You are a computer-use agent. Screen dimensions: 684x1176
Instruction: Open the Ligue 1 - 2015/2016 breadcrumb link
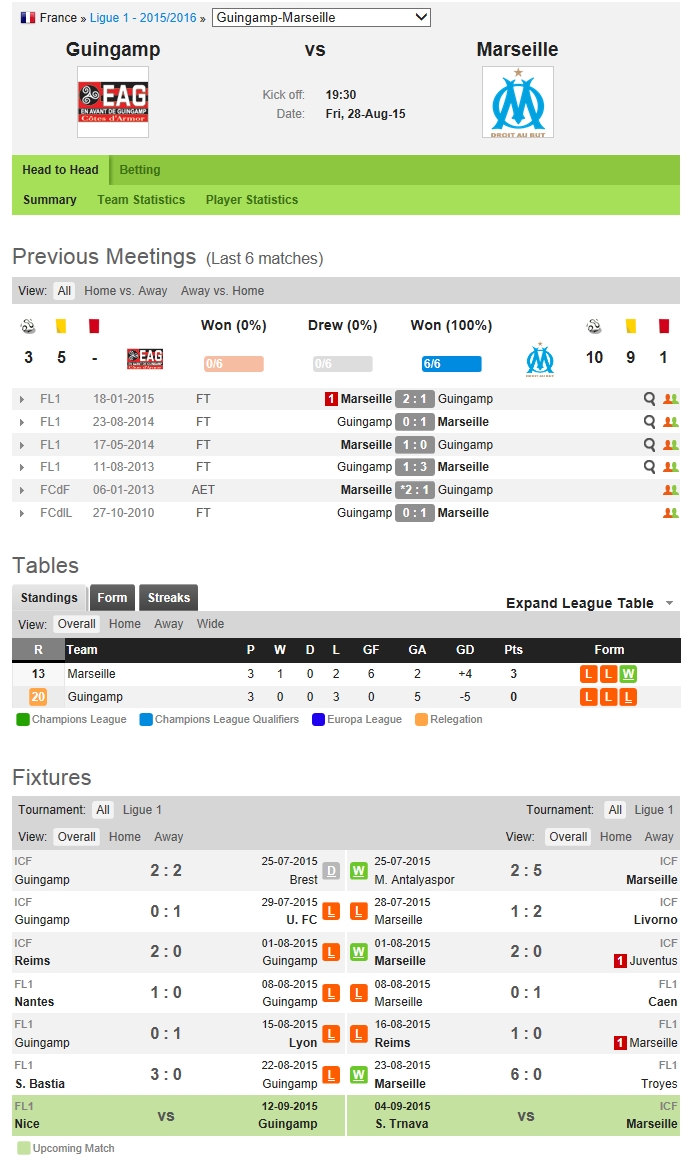(143, 18)
